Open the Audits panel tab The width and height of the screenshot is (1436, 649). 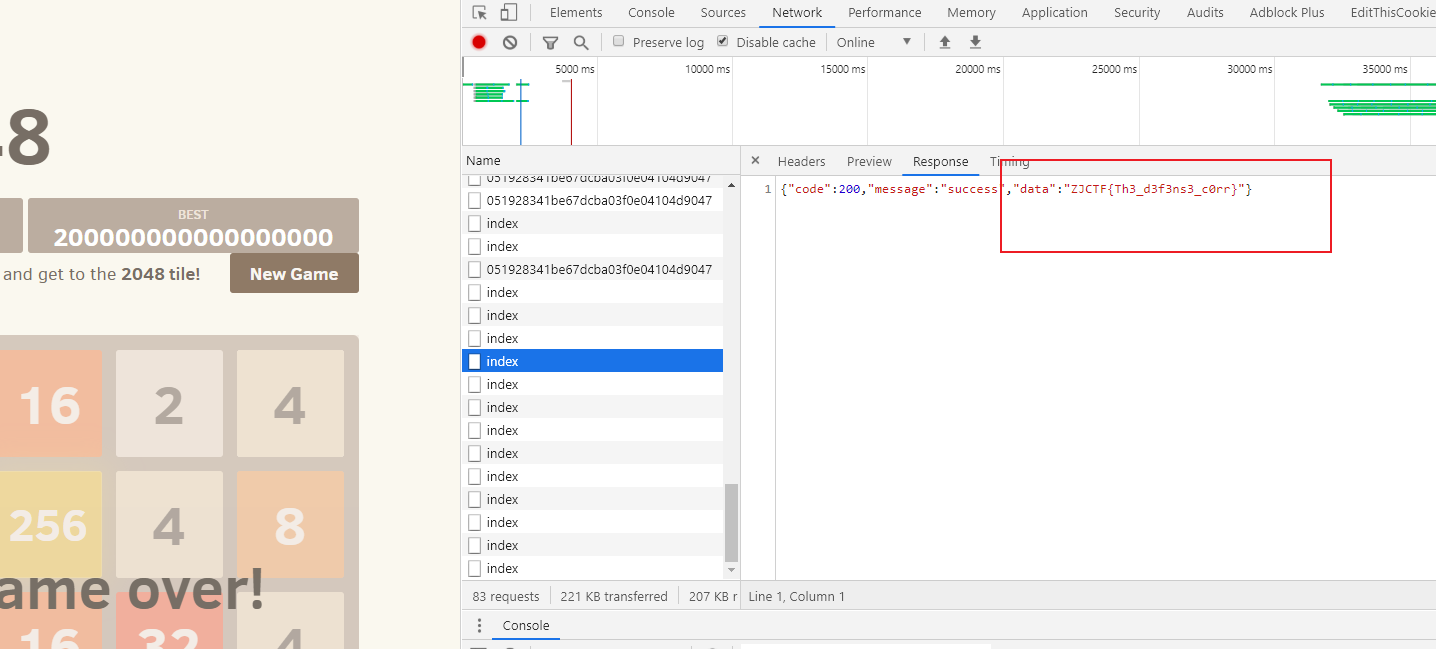point(1205,13)
